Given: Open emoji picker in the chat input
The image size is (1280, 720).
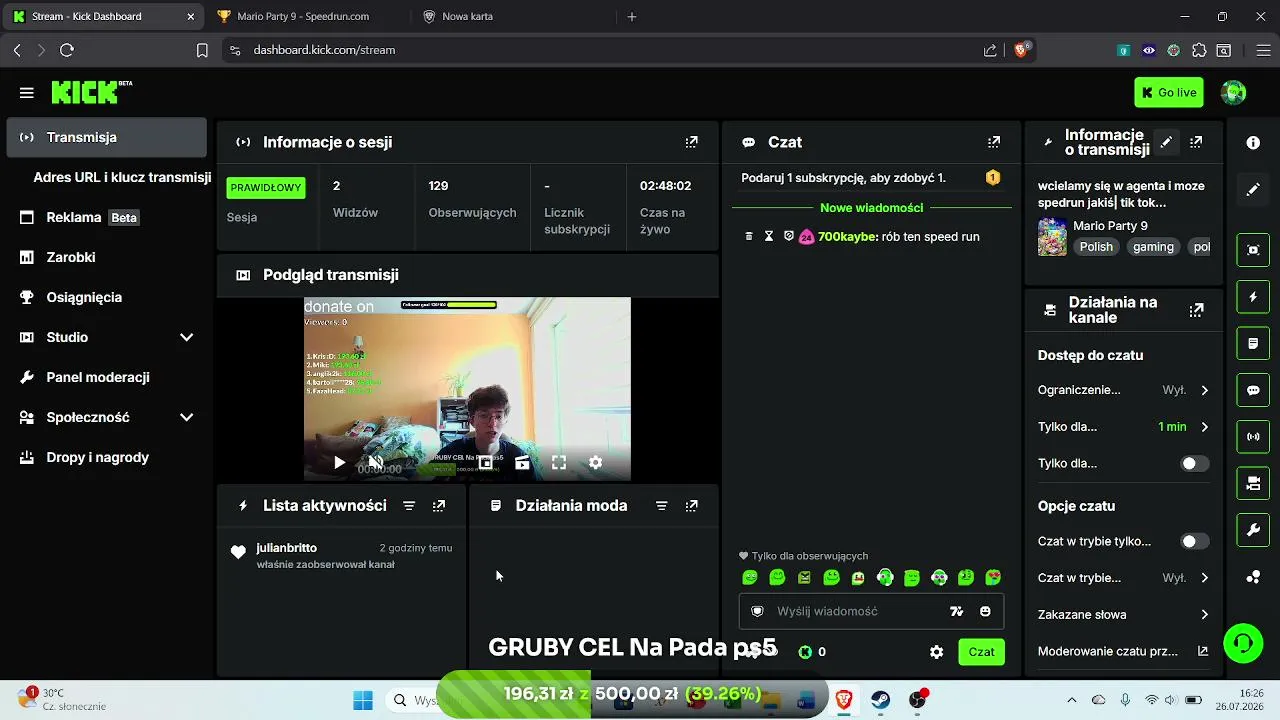Looking at the screenshot, I should [985, 611].
